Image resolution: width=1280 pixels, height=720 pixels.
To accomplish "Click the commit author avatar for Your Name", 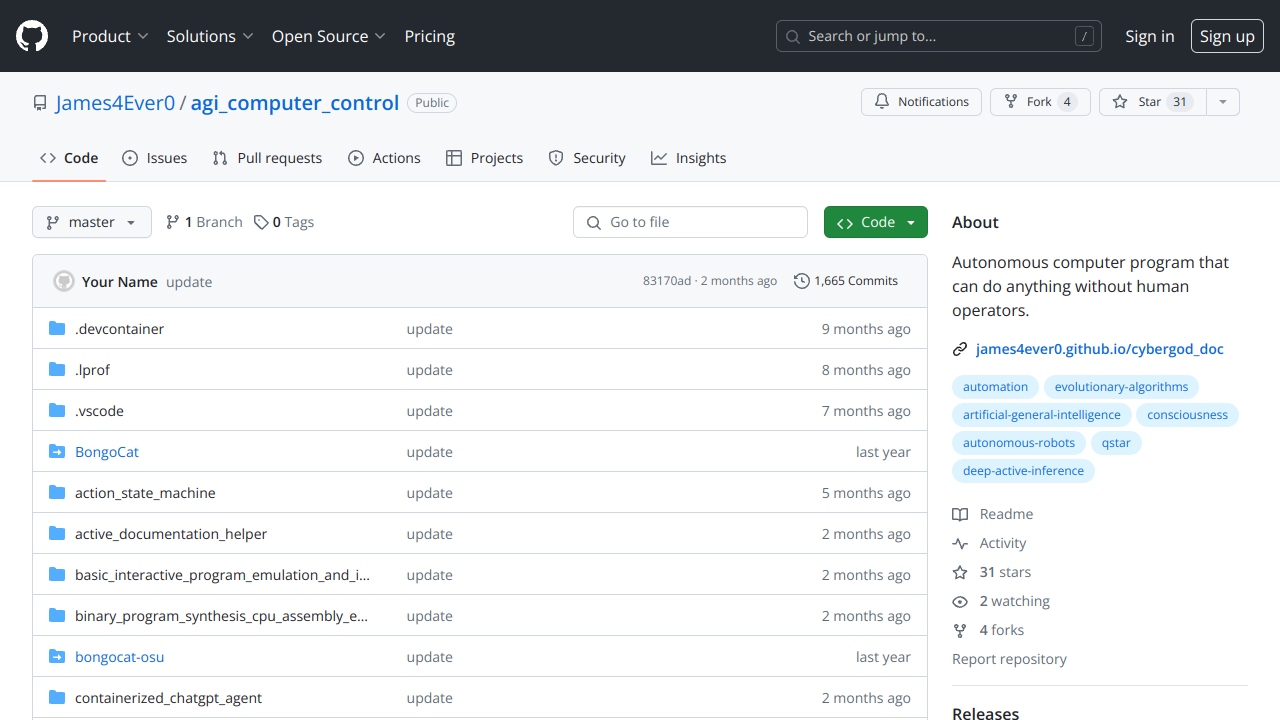I will pyautogui.click(x=64, y=281).
